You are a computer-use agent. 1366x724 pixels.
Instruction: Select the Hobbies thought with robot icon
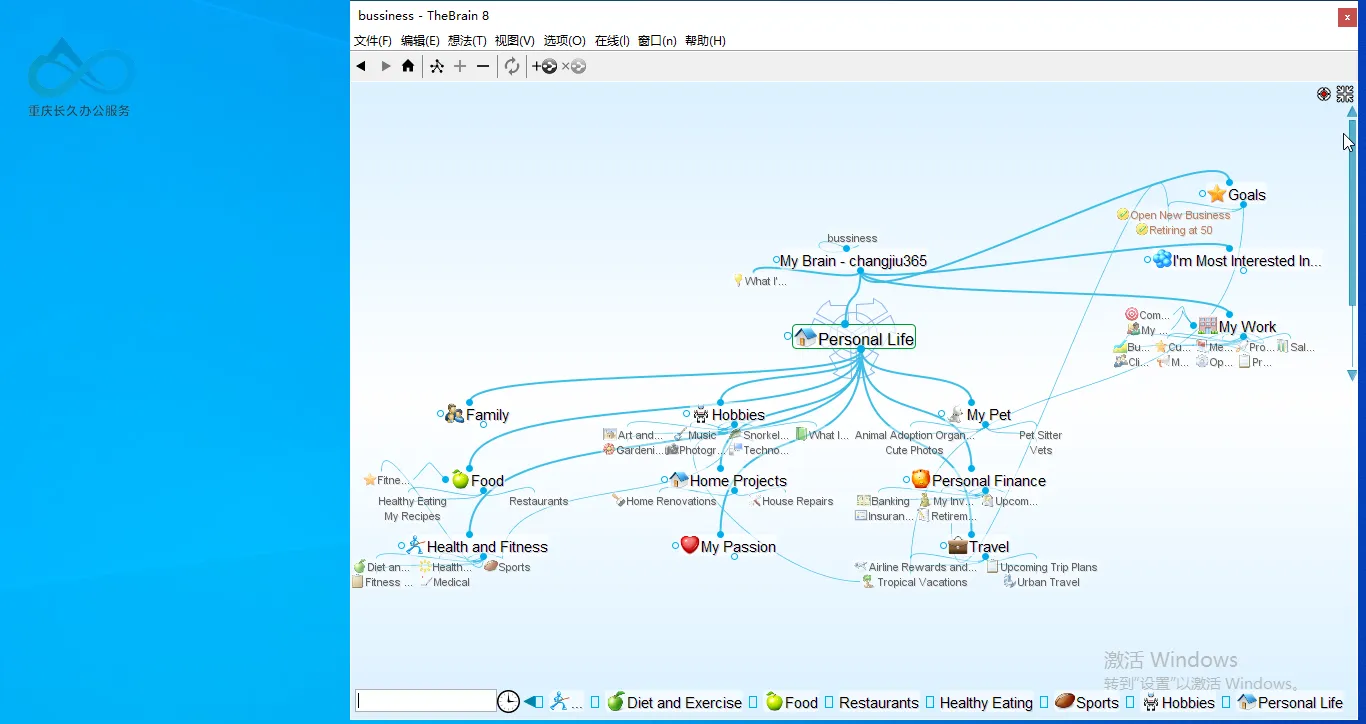pyautogui.click(x=728, y=415)
